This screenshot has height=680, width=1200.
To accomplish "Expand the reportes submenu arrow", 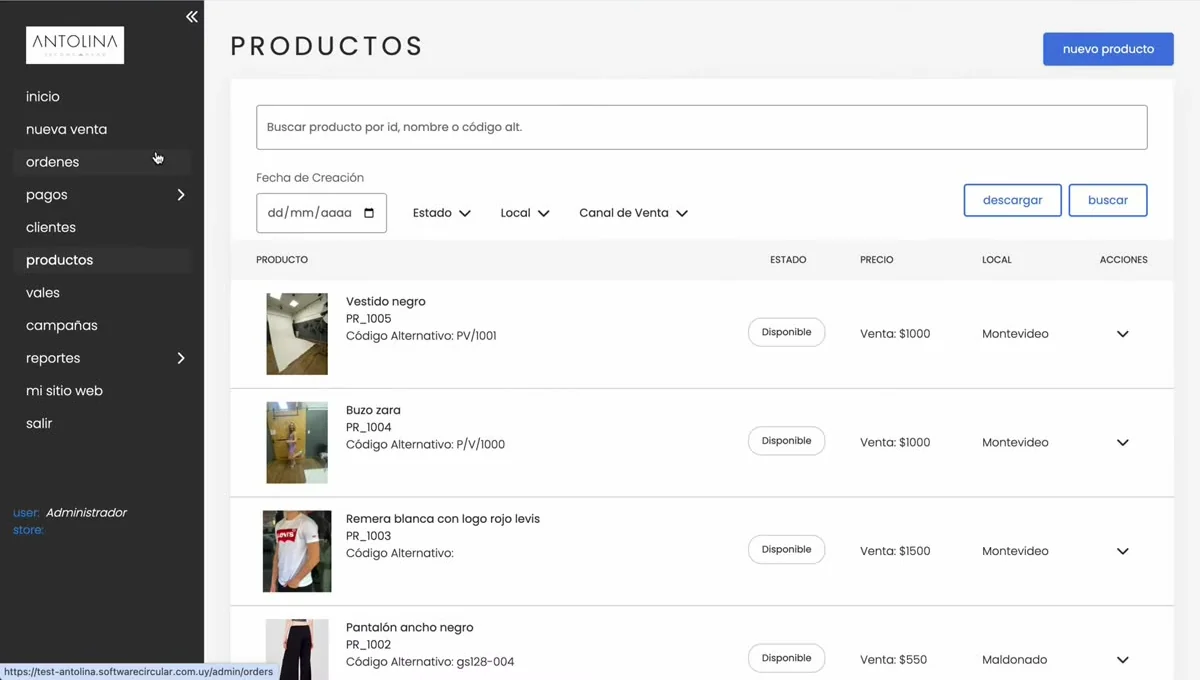I will pos(181,358).
